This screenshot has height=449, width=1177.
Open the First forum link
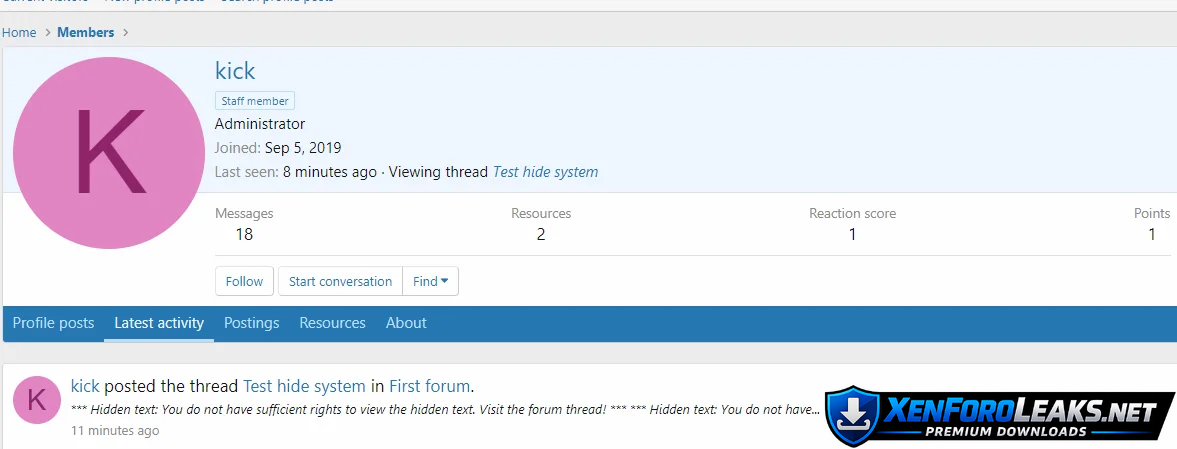pyautogui.click(x=429, y=386)
